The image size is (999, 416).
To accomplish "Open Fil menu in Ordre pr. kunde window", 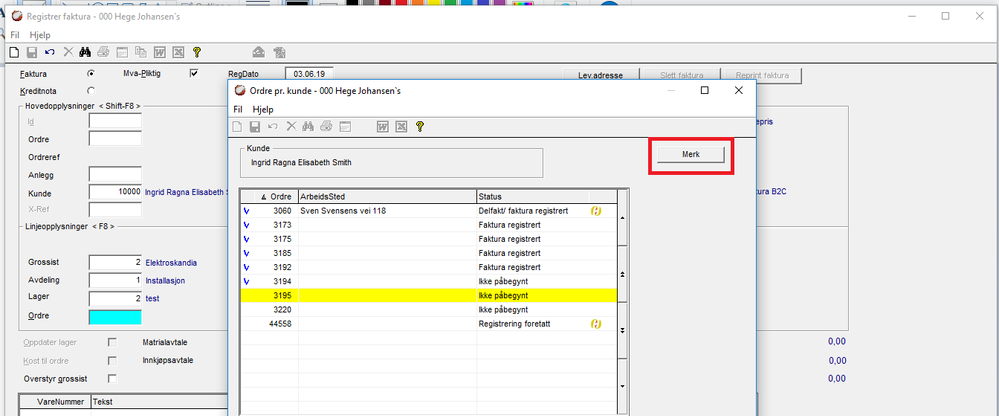I will 238,109.
